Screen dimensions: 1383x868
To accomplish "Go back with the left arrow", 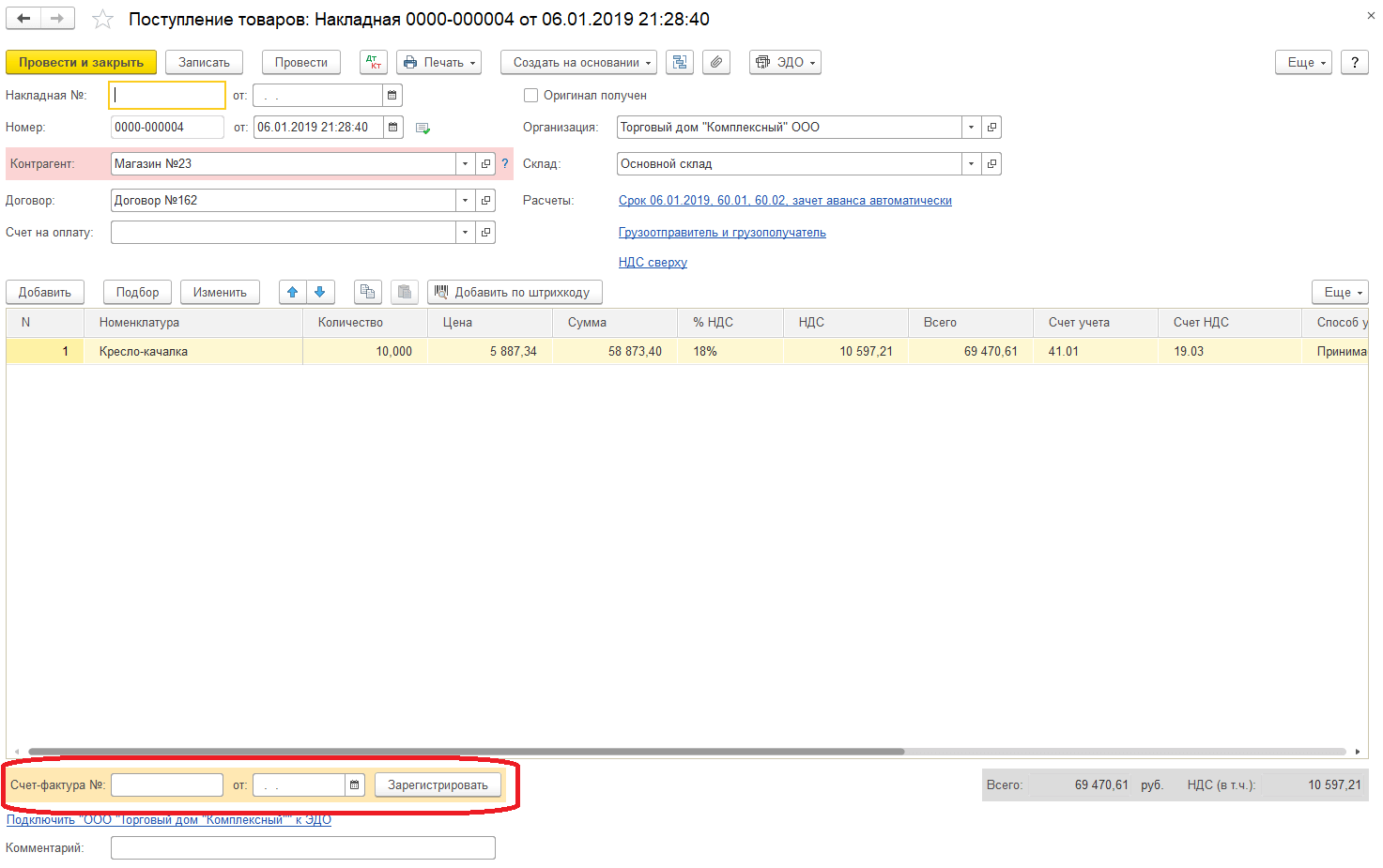I will point(23,19).
